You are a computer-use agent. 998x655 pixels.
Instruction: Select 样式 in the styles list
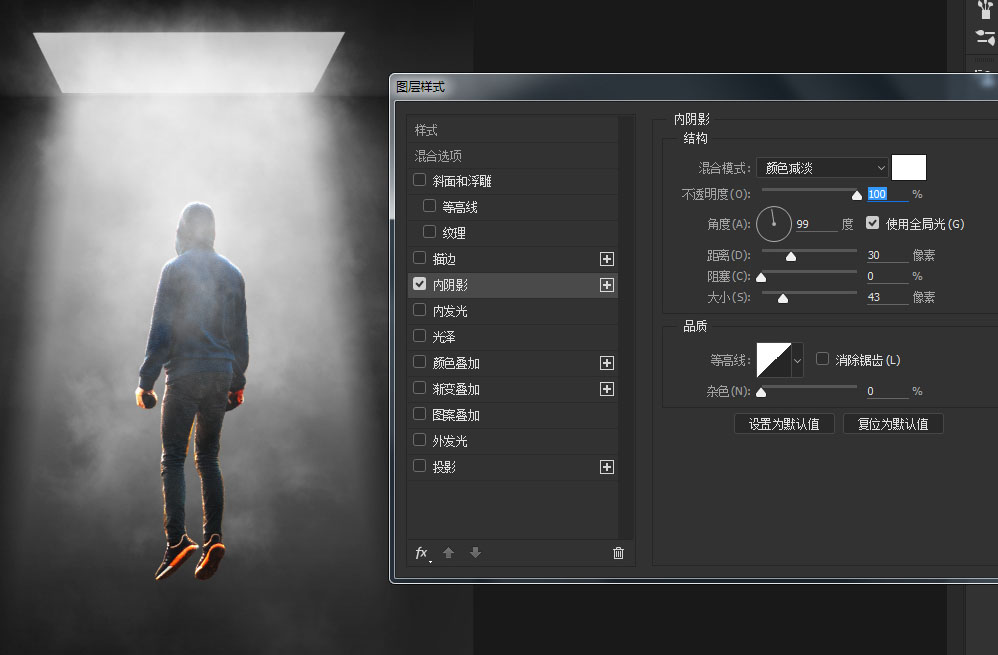pos(512,130)
